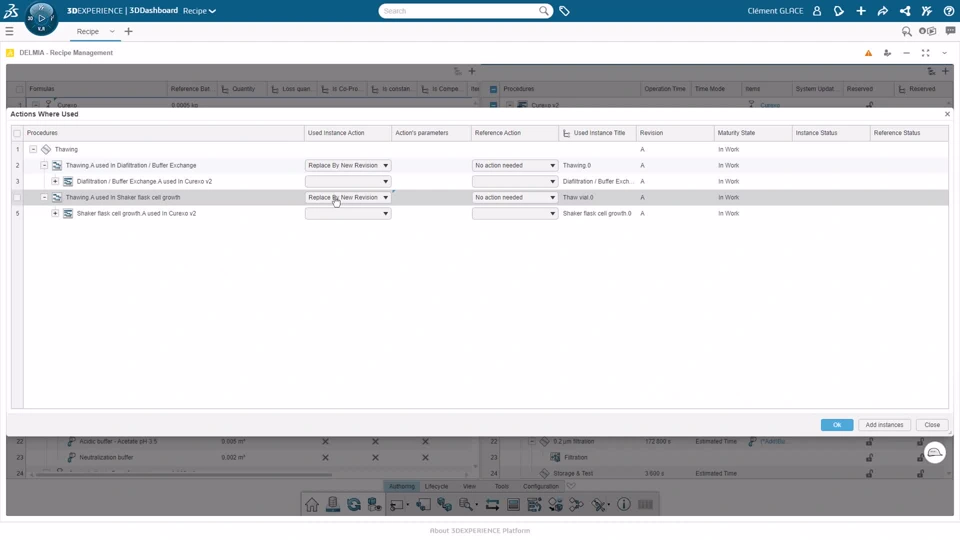Open Replace By New Revision dropdown for Thaw vial.0

click(x=348, y=197)
